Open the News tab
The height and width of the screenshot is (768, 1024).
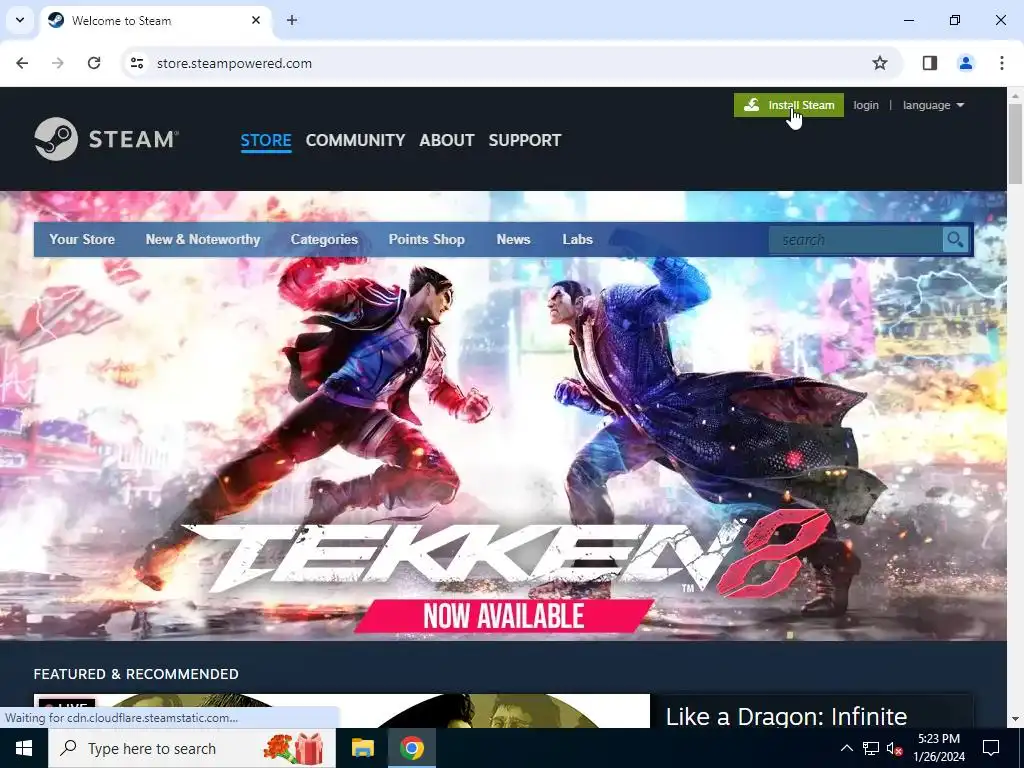[x=513, y=240]
